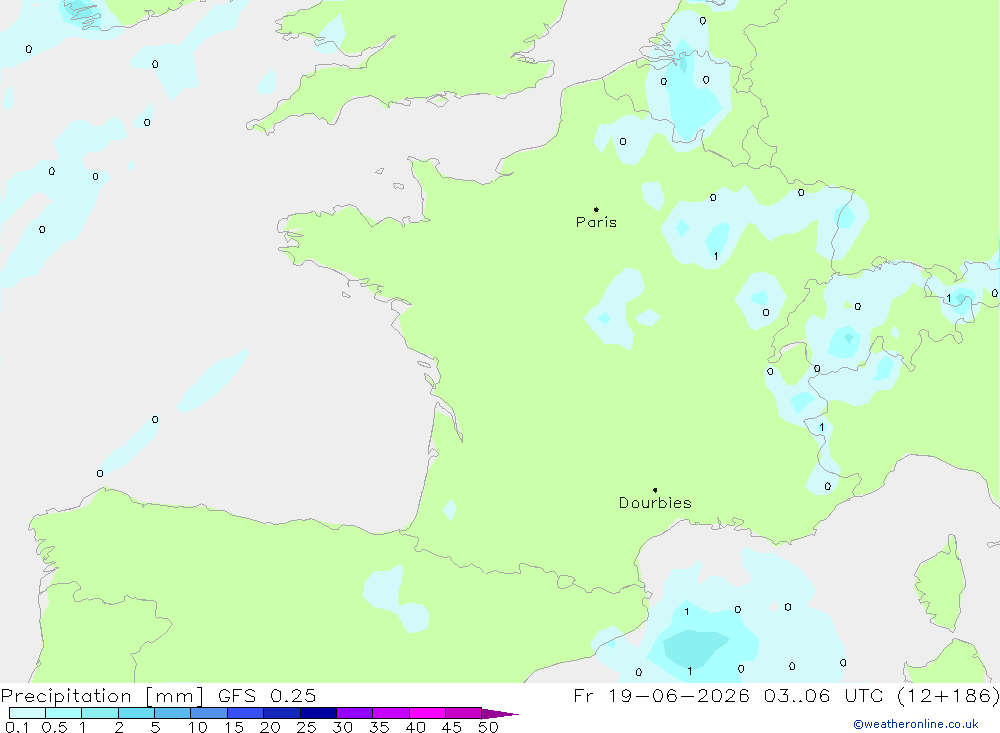Click the 'Fr 19-06-2026' date text

point(661,696)
